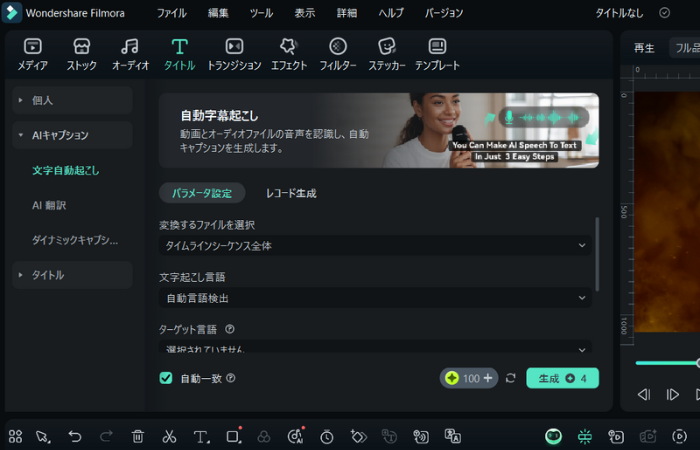This screenshot has height=450, width=700.
Task: Click the green auto-snap timeline icon
Action: [x=585, y=436]
